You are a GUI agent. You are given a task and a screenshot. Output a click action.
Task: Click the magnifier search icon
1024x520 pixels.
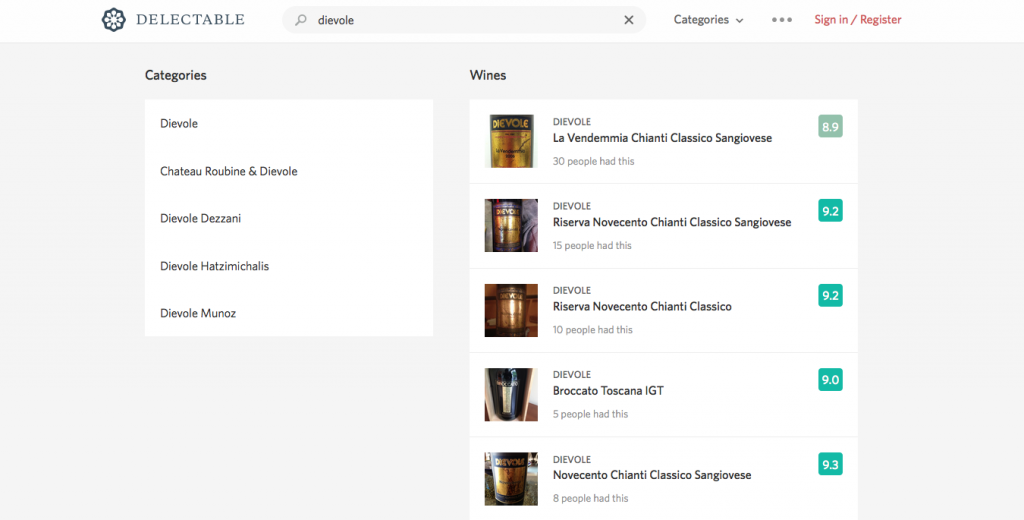[x=301, y=20]
